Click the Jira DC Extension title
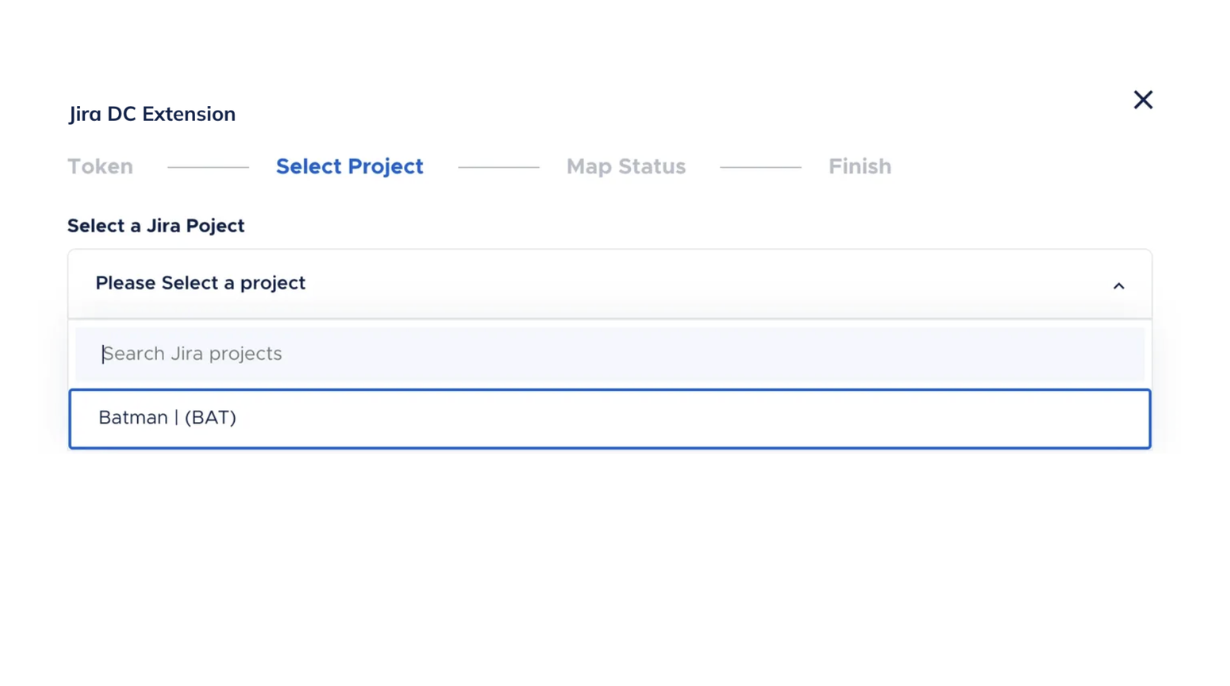1230x686 pixels. click(x=152, y=114)
